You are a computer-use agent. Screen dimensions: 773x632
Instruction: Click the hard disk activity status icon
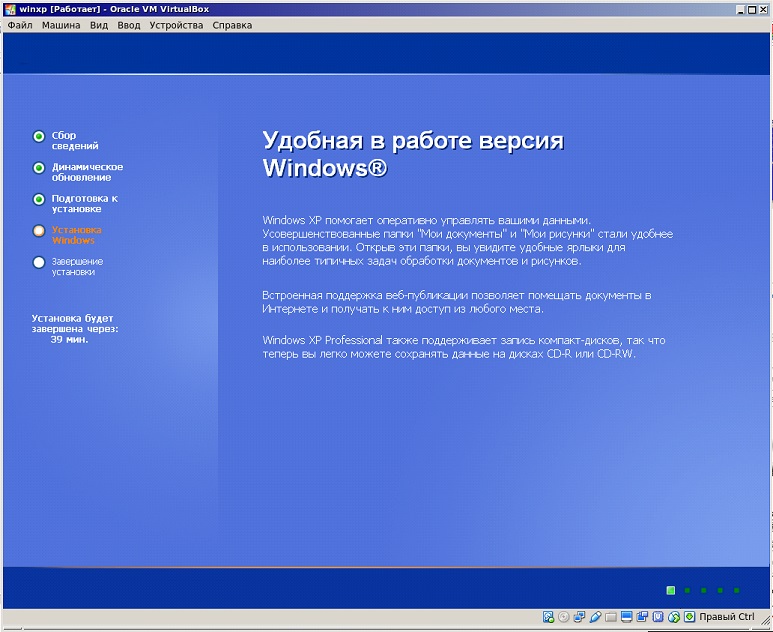(x=548, y=617)
